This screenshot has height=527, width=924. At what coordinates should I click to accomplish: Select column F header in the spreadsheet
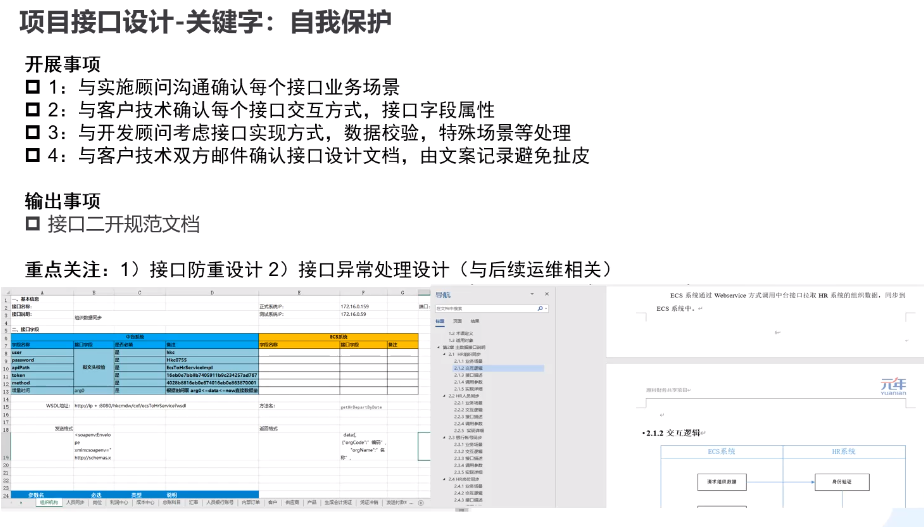pos(363,292)
